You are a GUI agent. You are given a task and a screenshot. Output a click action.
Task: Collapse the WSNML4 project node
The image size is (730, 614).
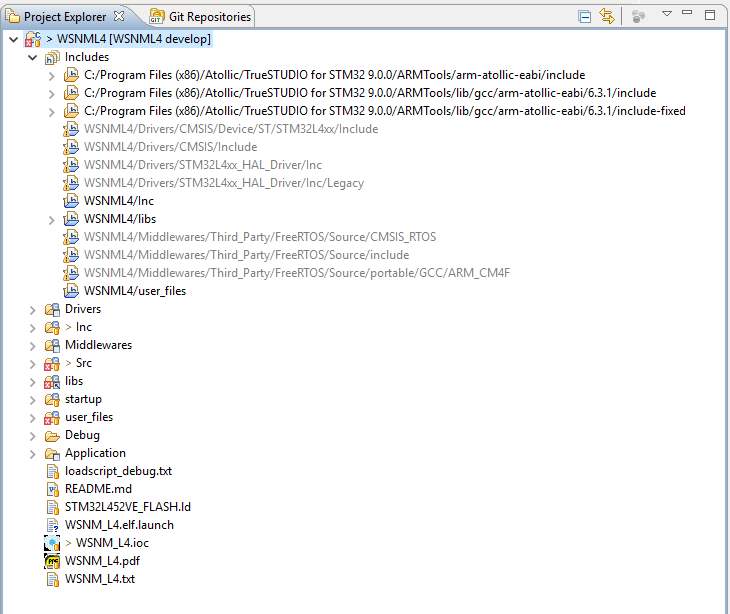14,40
